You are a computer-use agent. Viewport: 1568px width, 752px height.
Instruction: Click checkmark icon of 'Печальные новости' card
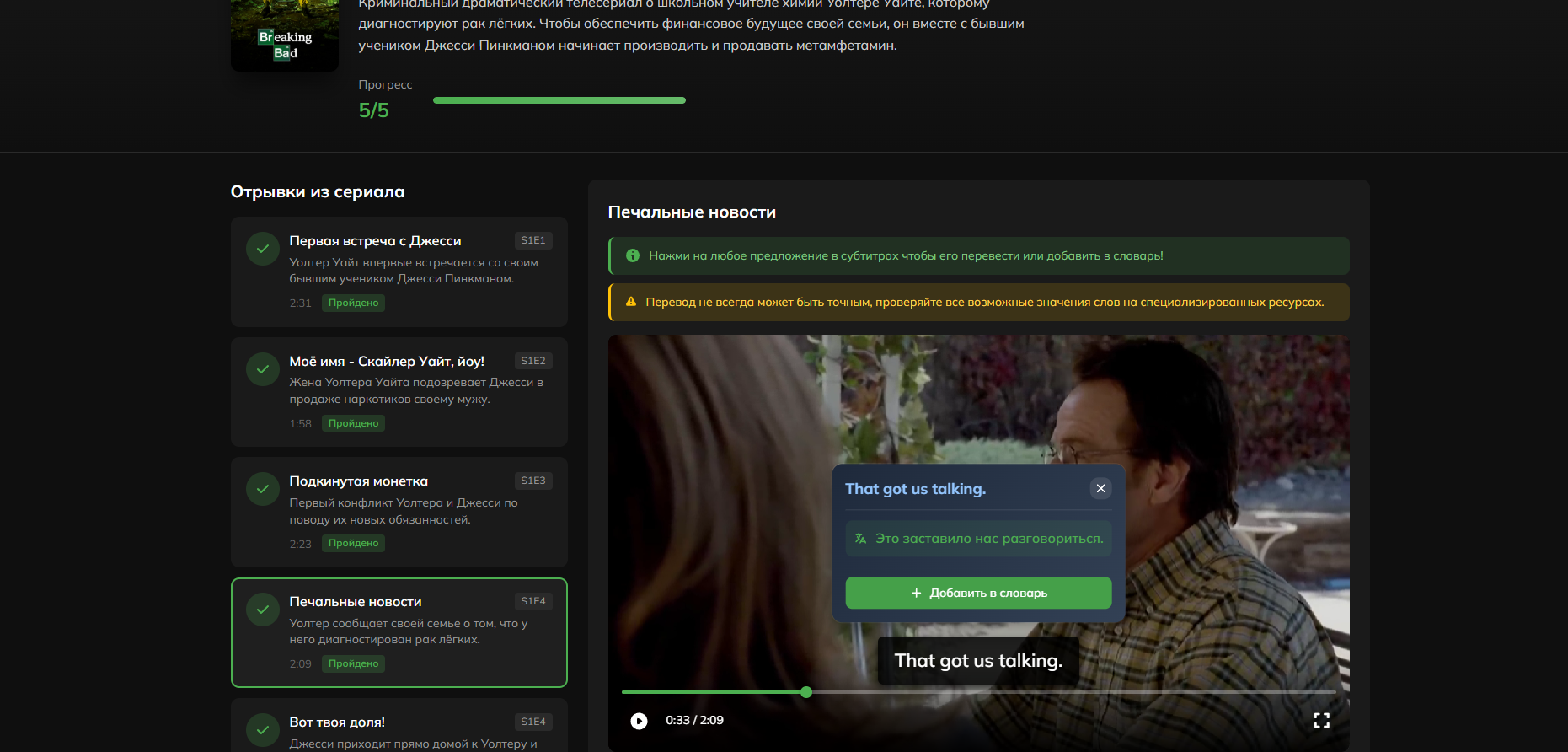click(x=263, y=610)
